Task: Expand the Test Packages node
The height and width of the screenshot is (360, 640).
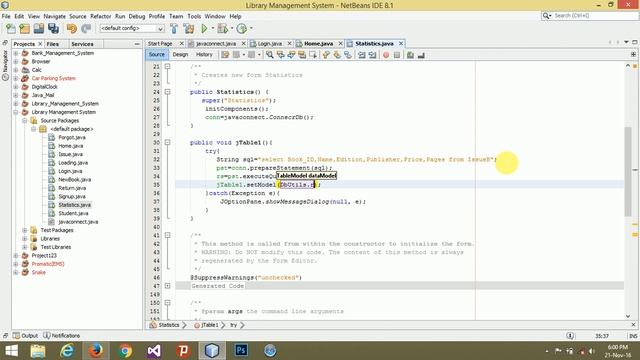Action: pyautogui.click(x=24, y=230)
